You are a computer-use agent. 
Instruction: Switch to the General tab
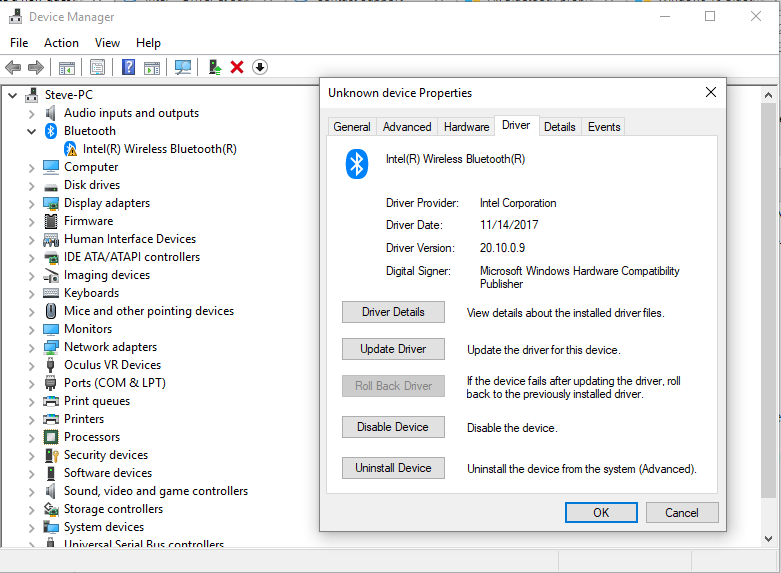pyautogui.click(x=352, y=127)
